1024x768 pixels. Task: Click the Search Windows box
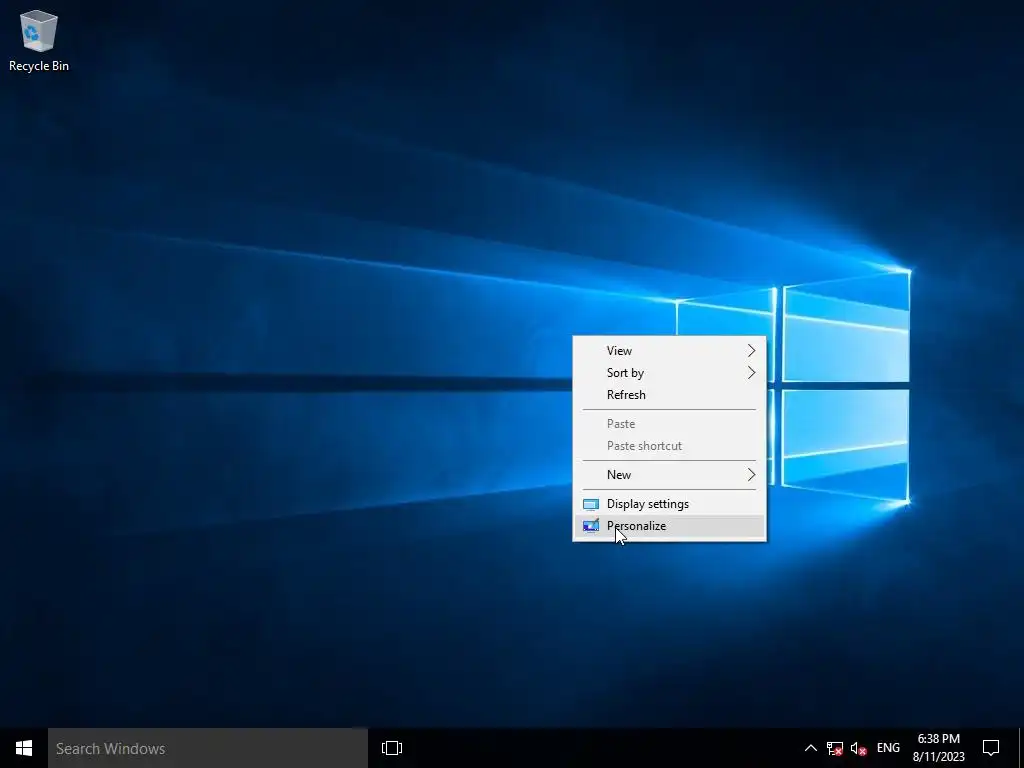coord(208,748)
